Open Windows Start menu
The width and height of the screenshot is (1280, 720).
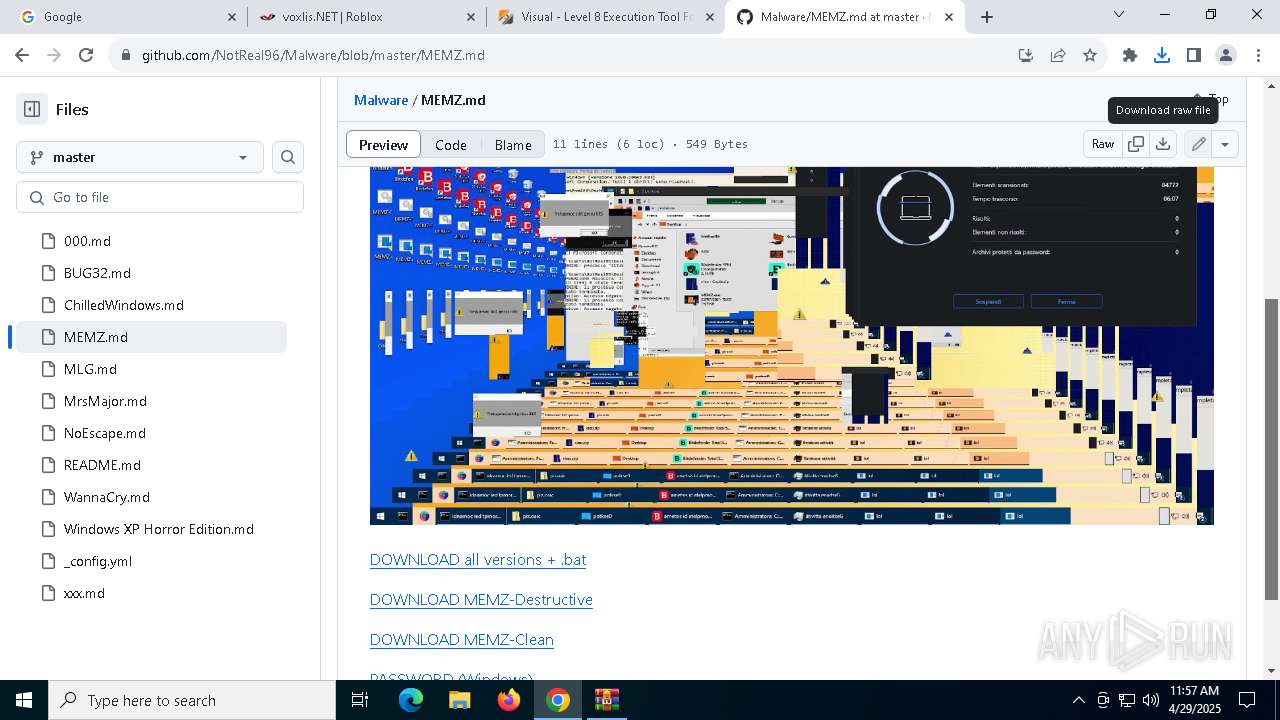coord(24,700)
